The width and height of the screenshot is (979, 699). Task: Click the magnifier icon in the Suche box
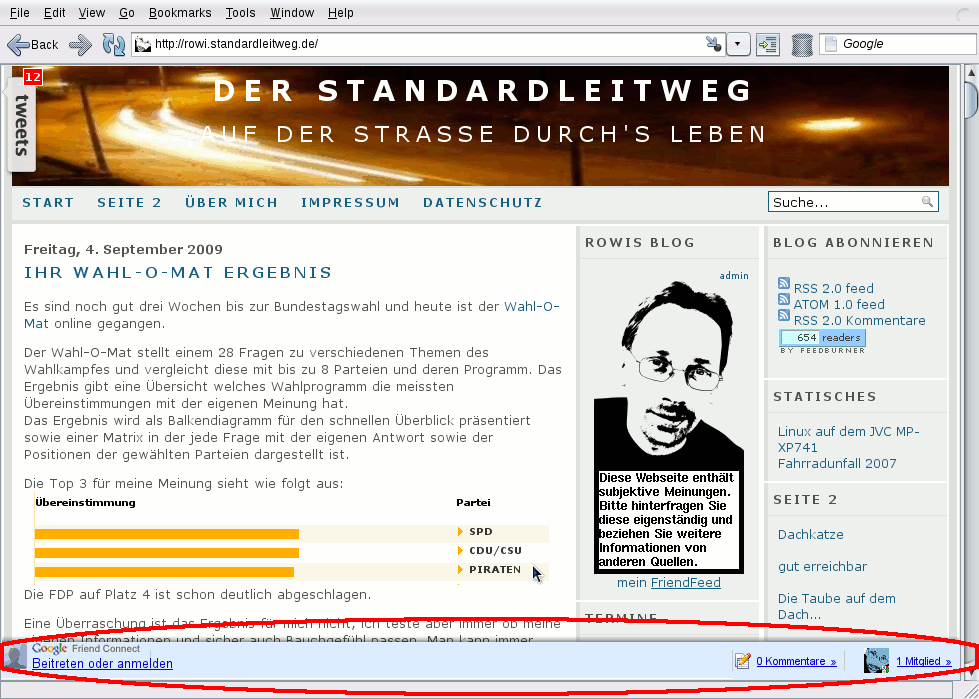(928, 202)
